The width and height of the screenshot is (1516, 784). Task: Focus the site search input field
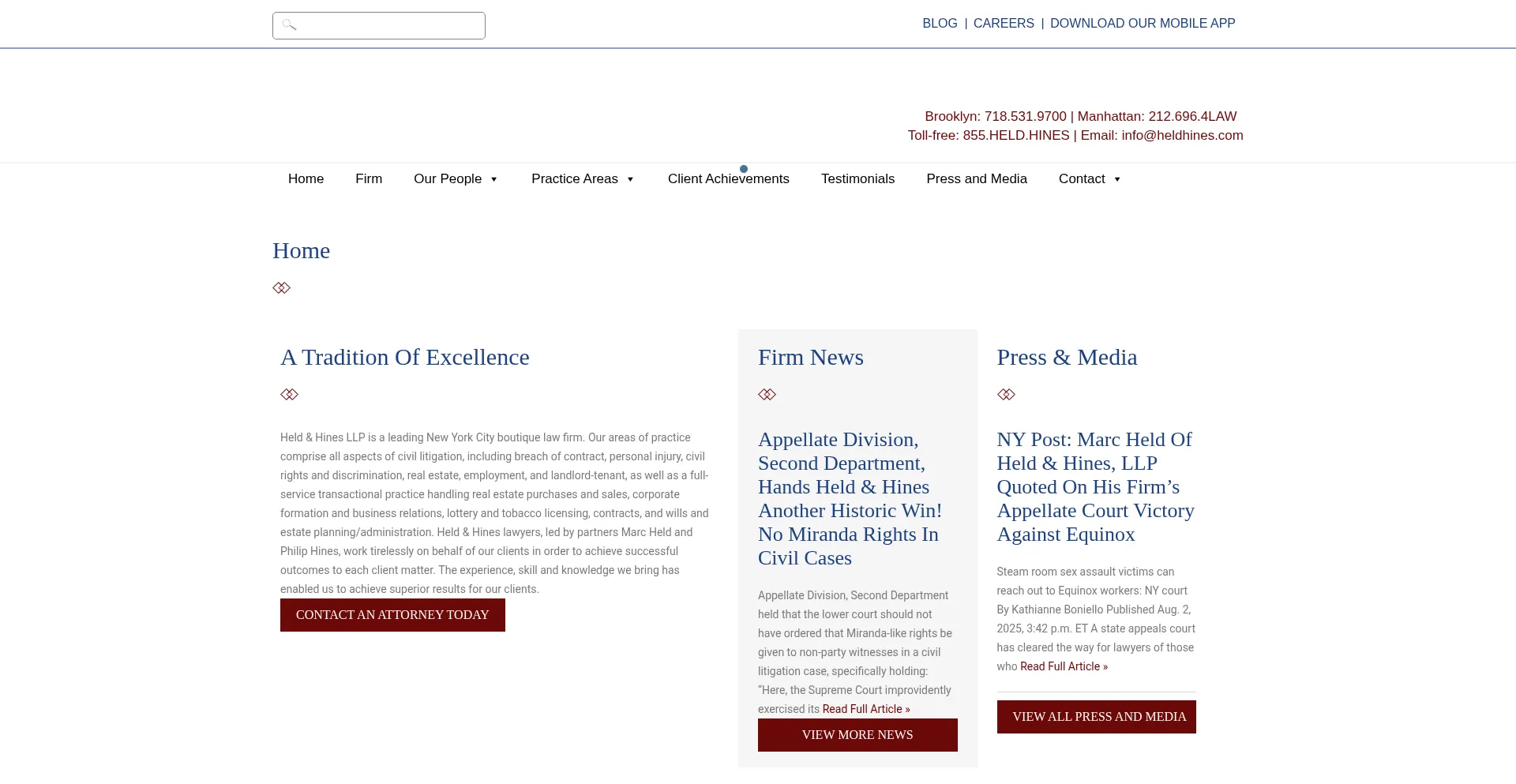pos(379,25)
